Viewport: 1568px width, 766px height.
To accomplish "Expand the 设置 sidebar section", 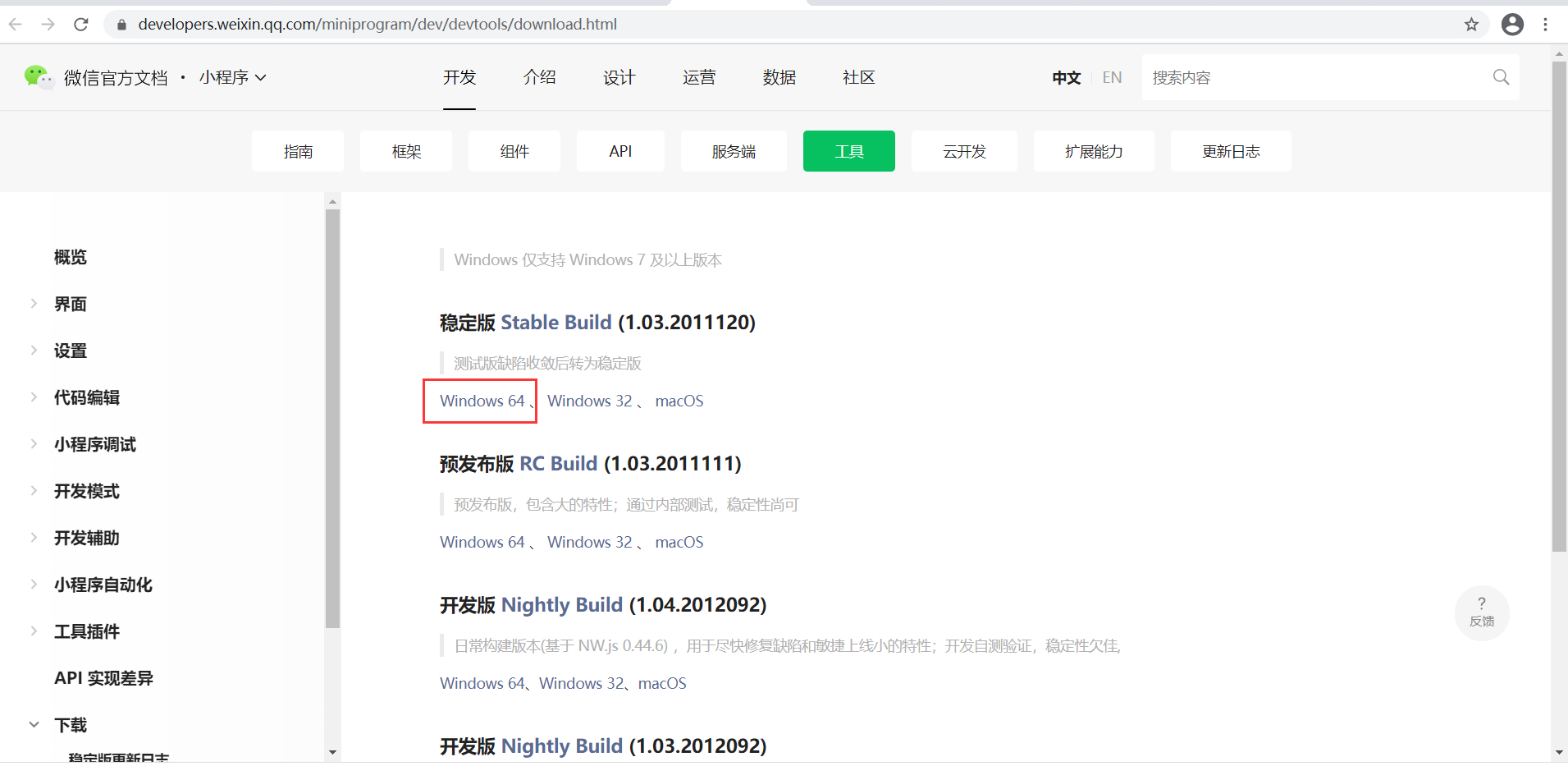I will pyautogui.click(x=34, y=351).
